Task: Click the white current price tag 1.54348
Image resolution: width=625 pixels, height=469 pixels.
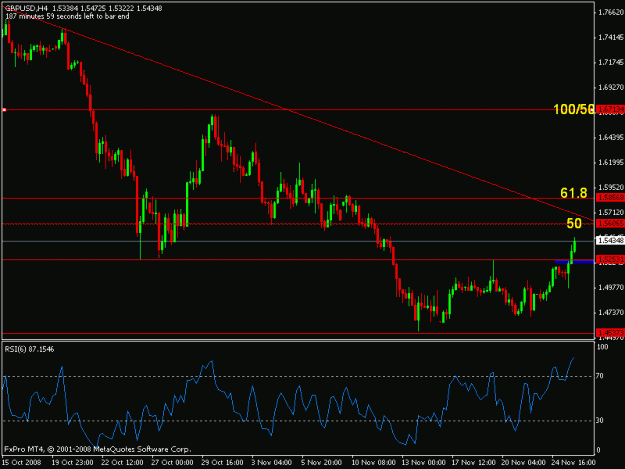Action: 610,240
